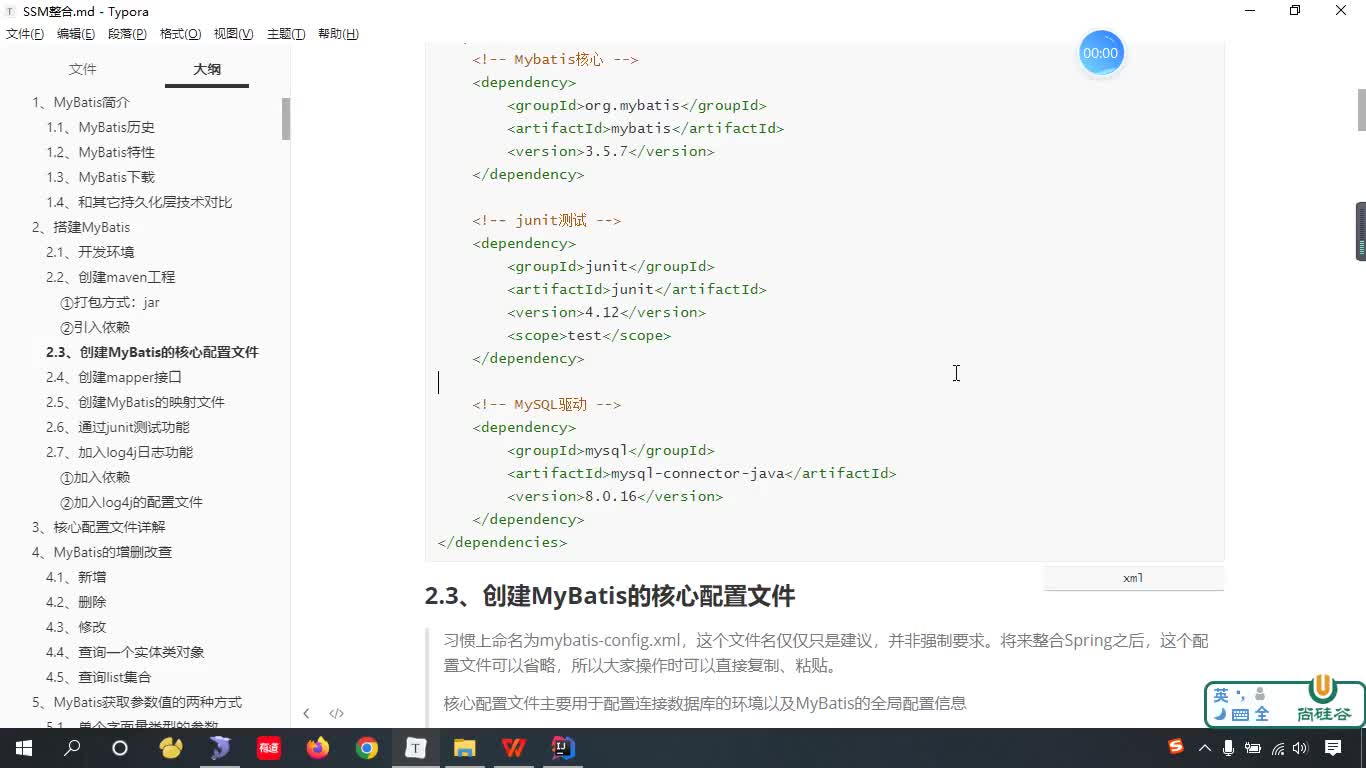Screen dimensions: 1366x768
Task: Jump to 1.2、MyBatis特性 in outline
Action: pyautogui.click(x=100, y=152)
